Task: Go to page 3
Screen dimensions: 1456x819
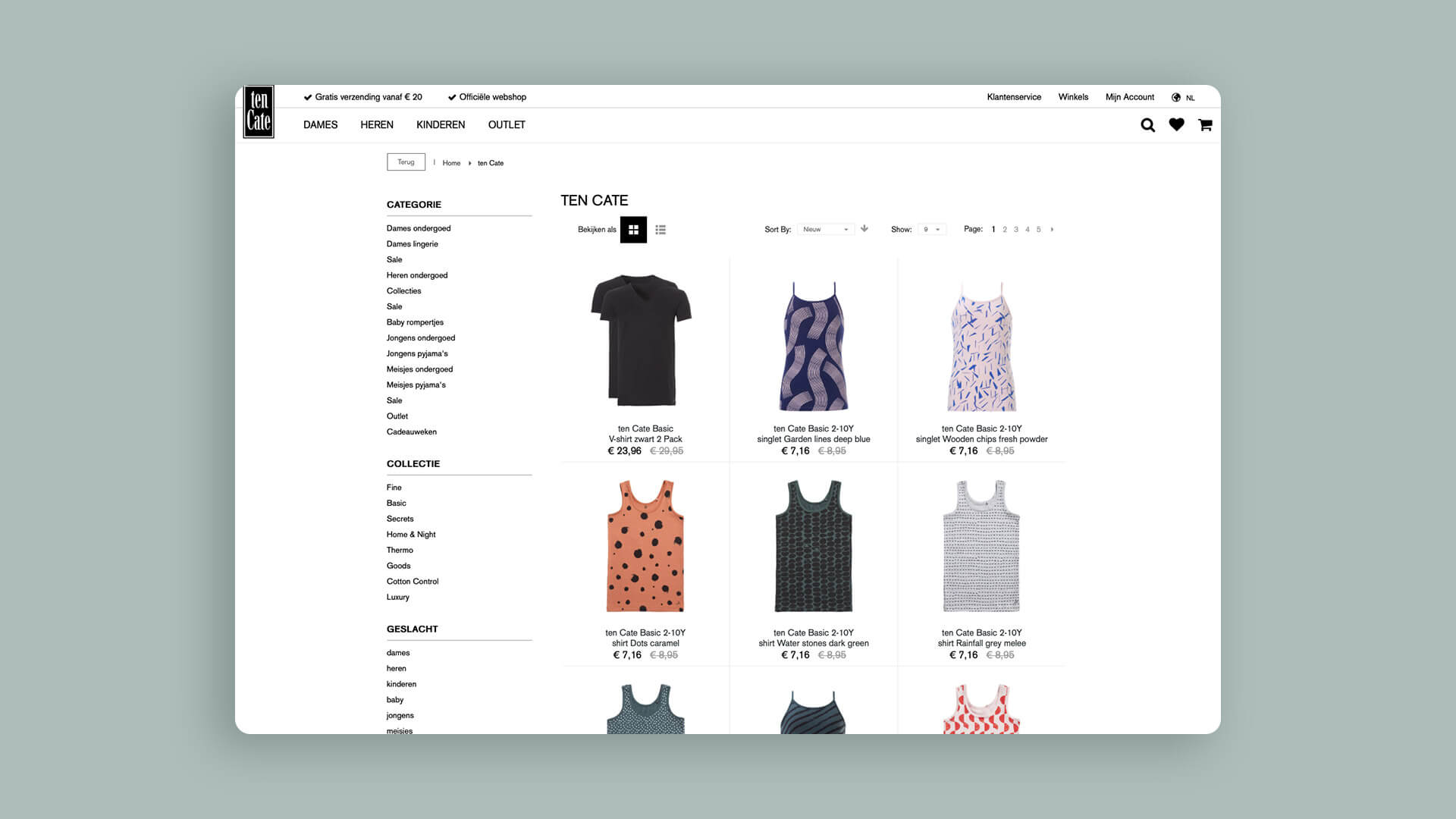Action: (x=1016, y=229)
